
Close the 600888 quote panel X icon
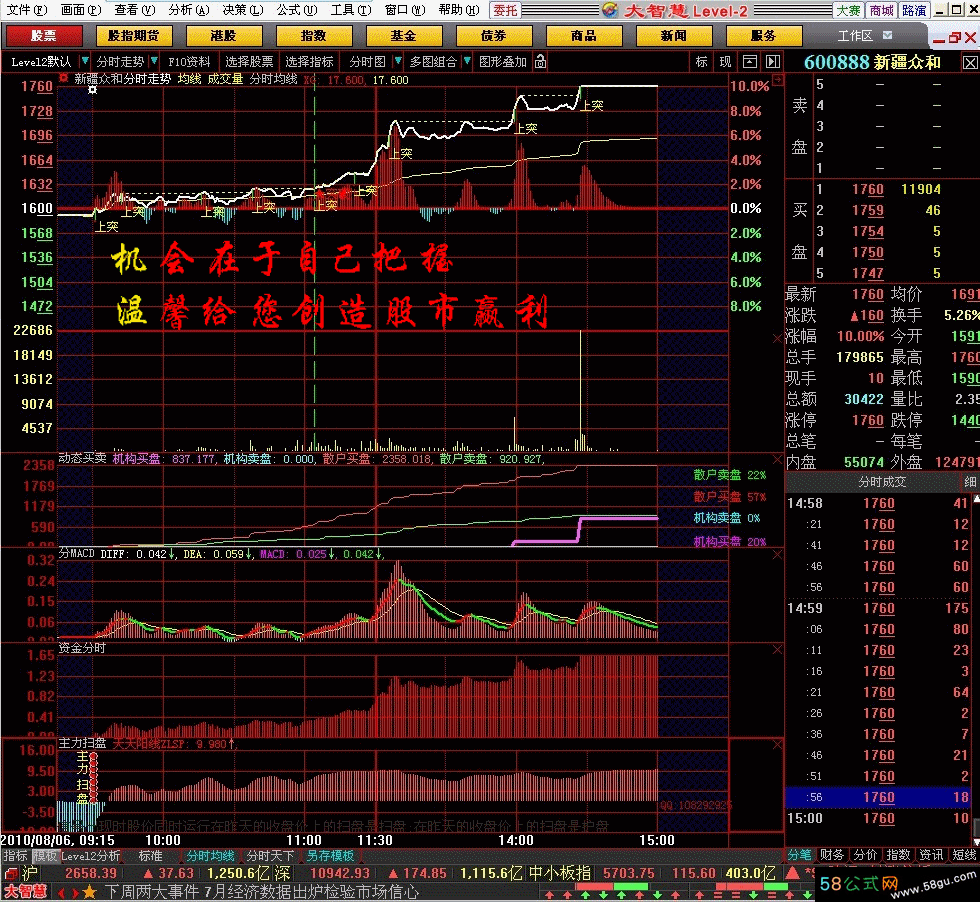point(969,63)
